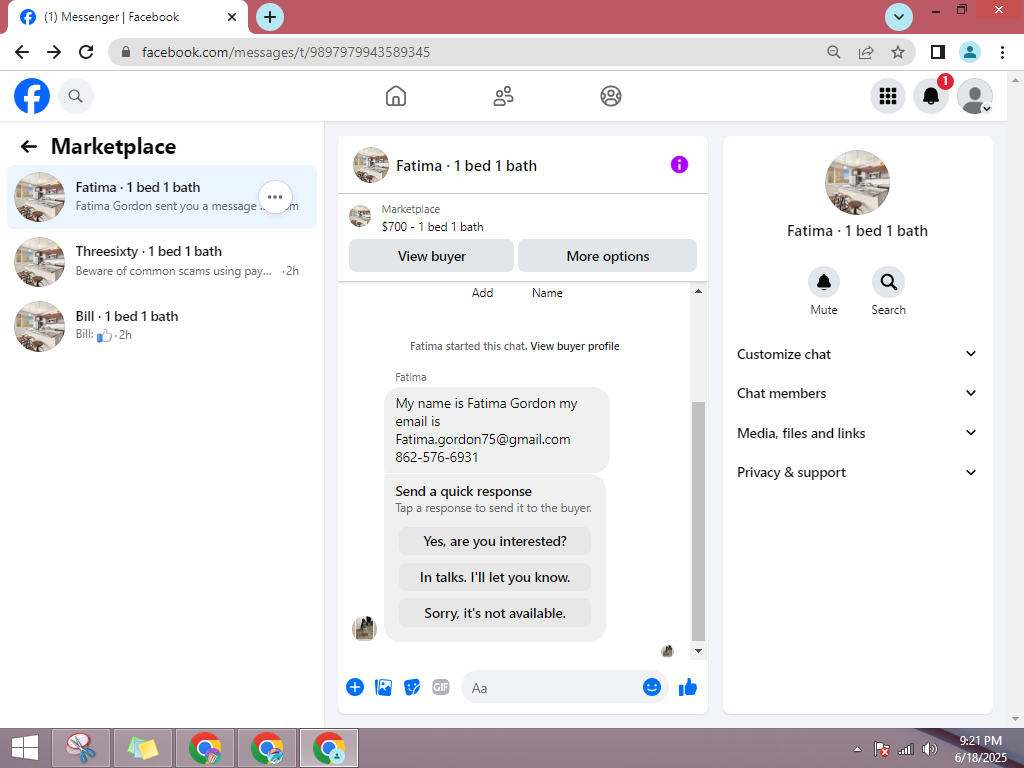The image size is (1024, 768).
Task: Open a new browser tab
Action: click(270, 17)
